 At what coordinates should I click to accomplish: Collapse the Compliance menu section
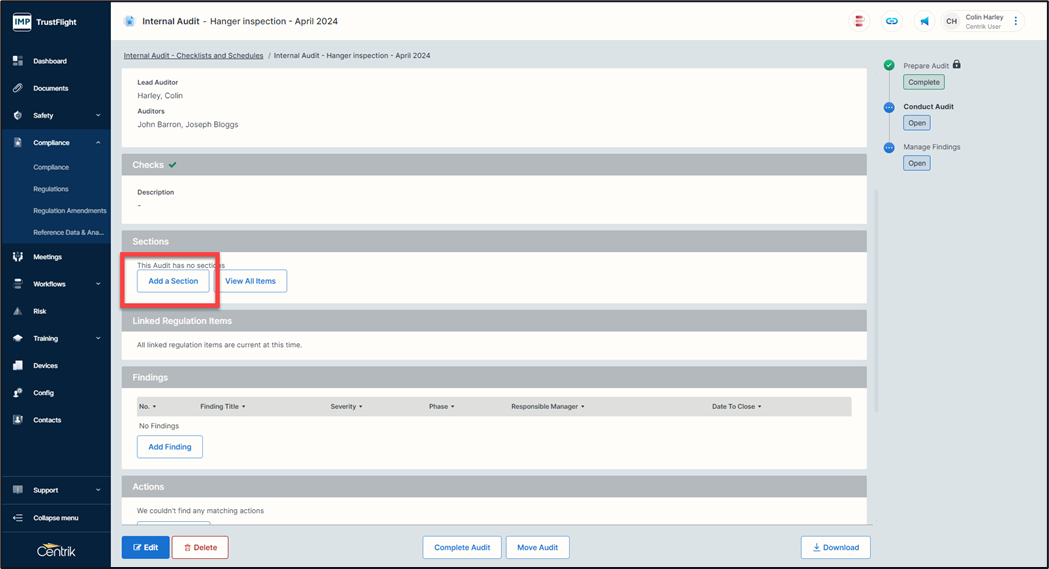click(x=98, y=143)
